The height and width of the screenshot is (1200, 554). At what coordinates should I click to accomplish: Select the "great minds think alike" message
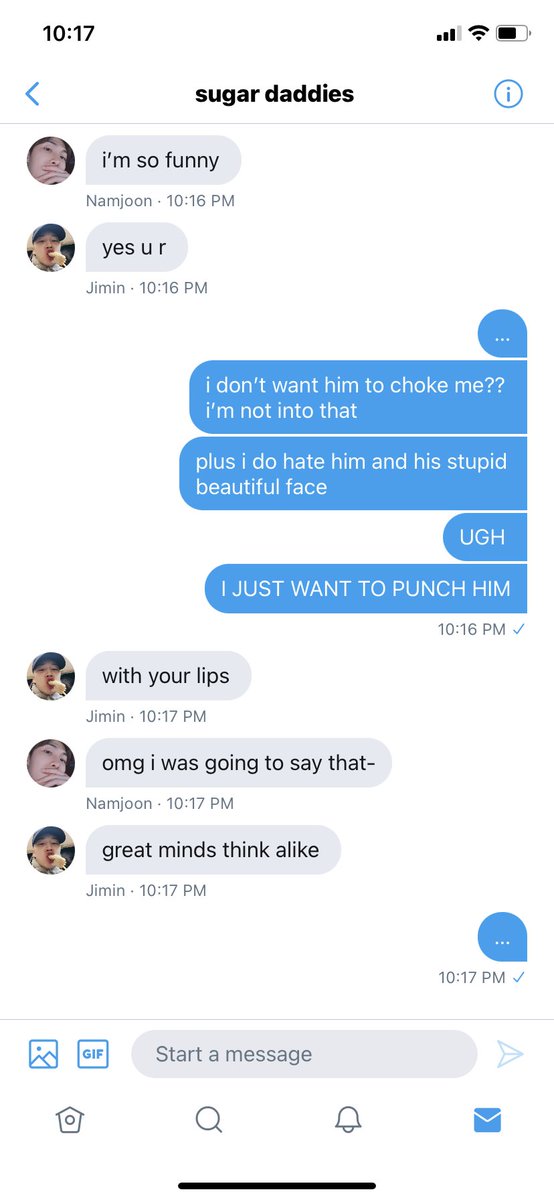[x=213, y=851]
